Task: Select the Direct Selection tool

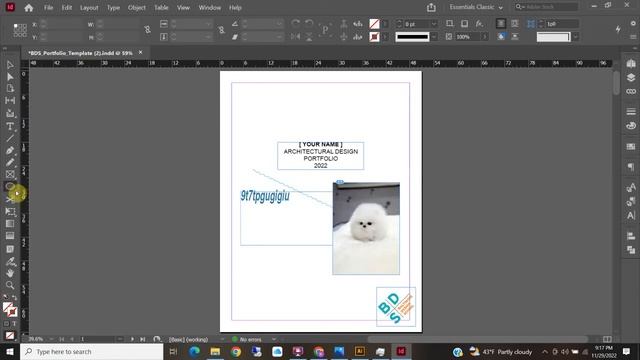Action: click(x=10, y=77)
